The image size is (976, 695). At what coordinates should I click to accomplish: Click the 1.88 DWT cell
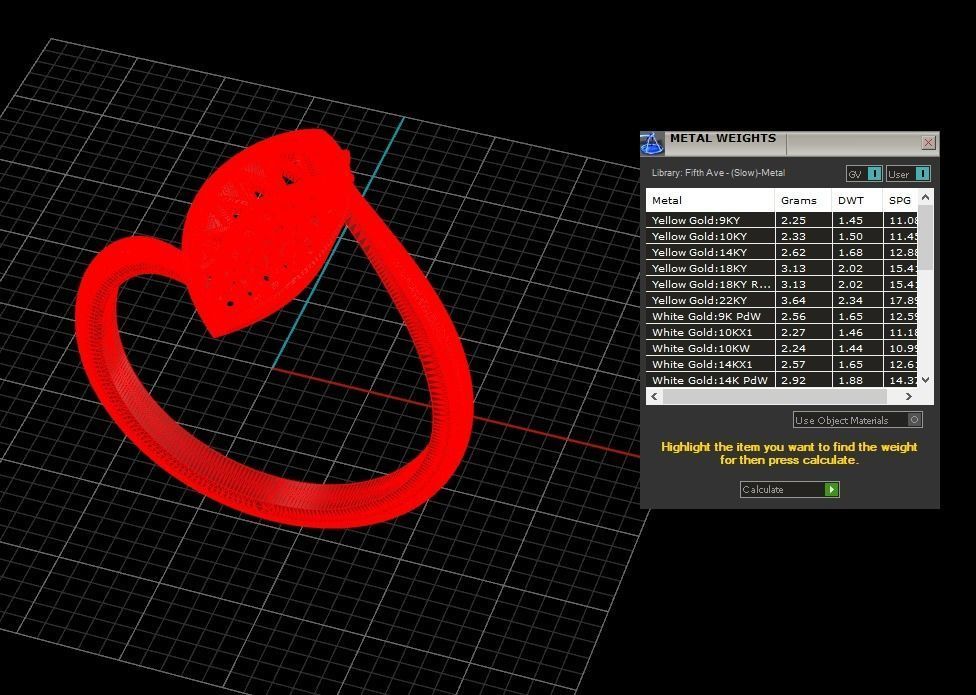click(857, 380)
